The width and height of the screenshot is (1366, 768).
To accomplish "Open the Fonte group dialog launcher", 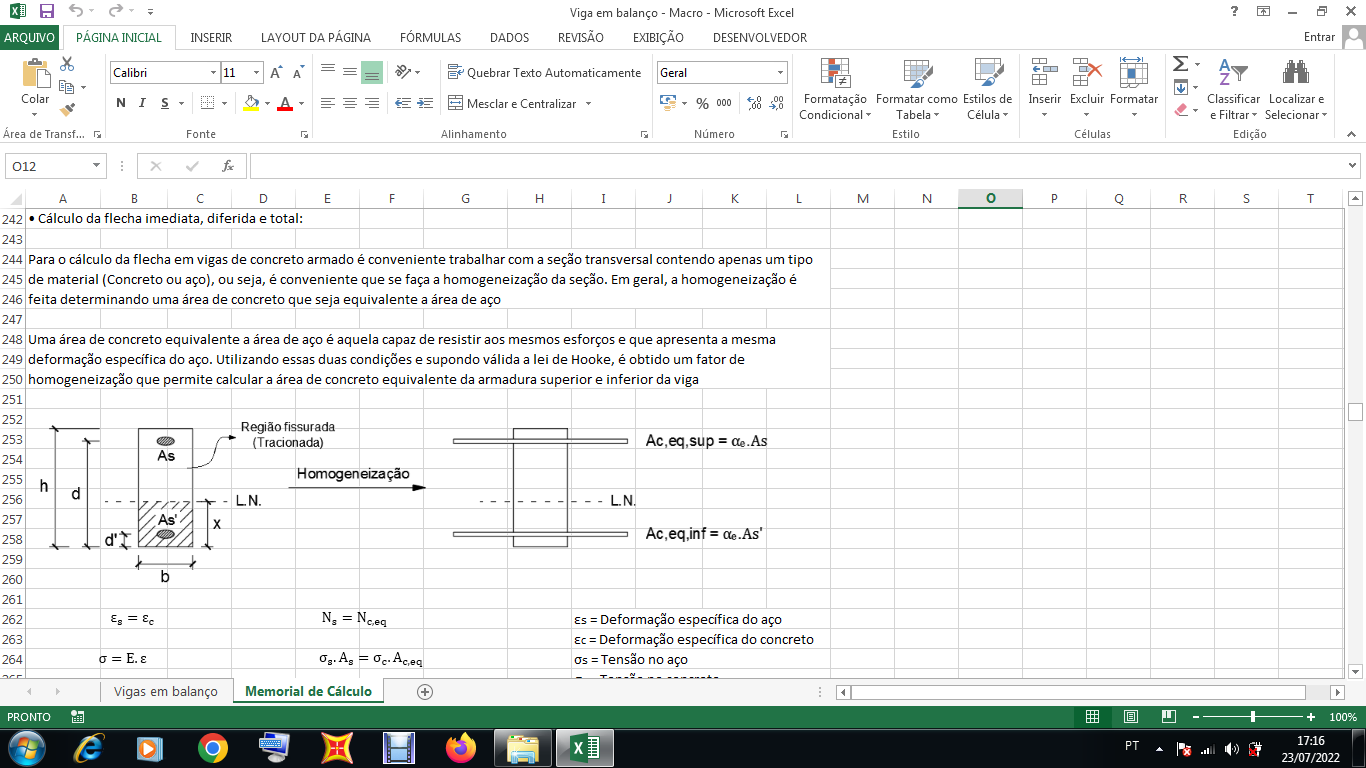I will (304, 134).
